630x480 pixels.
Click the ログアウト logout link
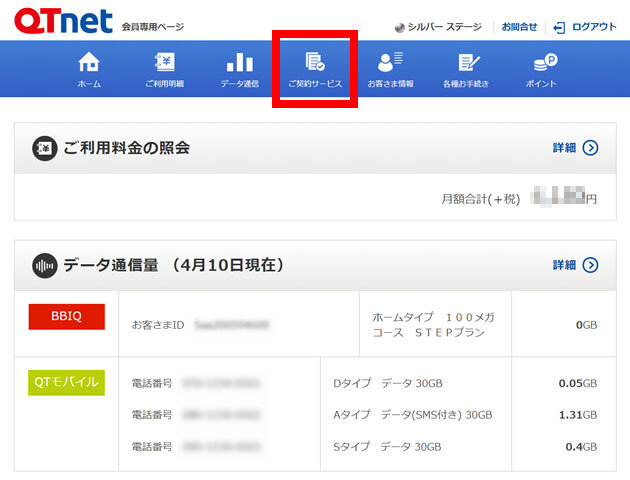585,27
